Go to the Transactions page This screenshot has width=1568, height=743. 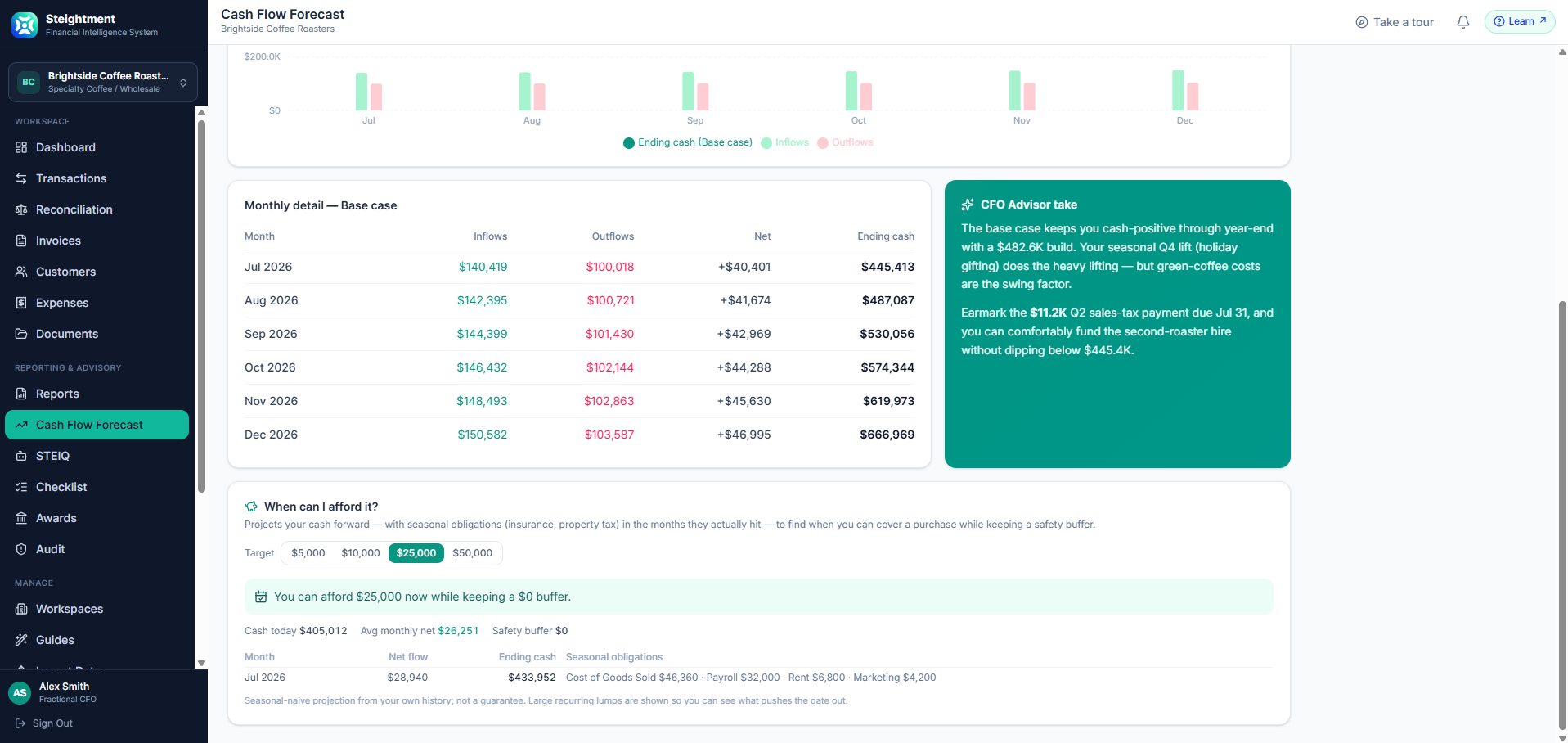coord(97,178)
